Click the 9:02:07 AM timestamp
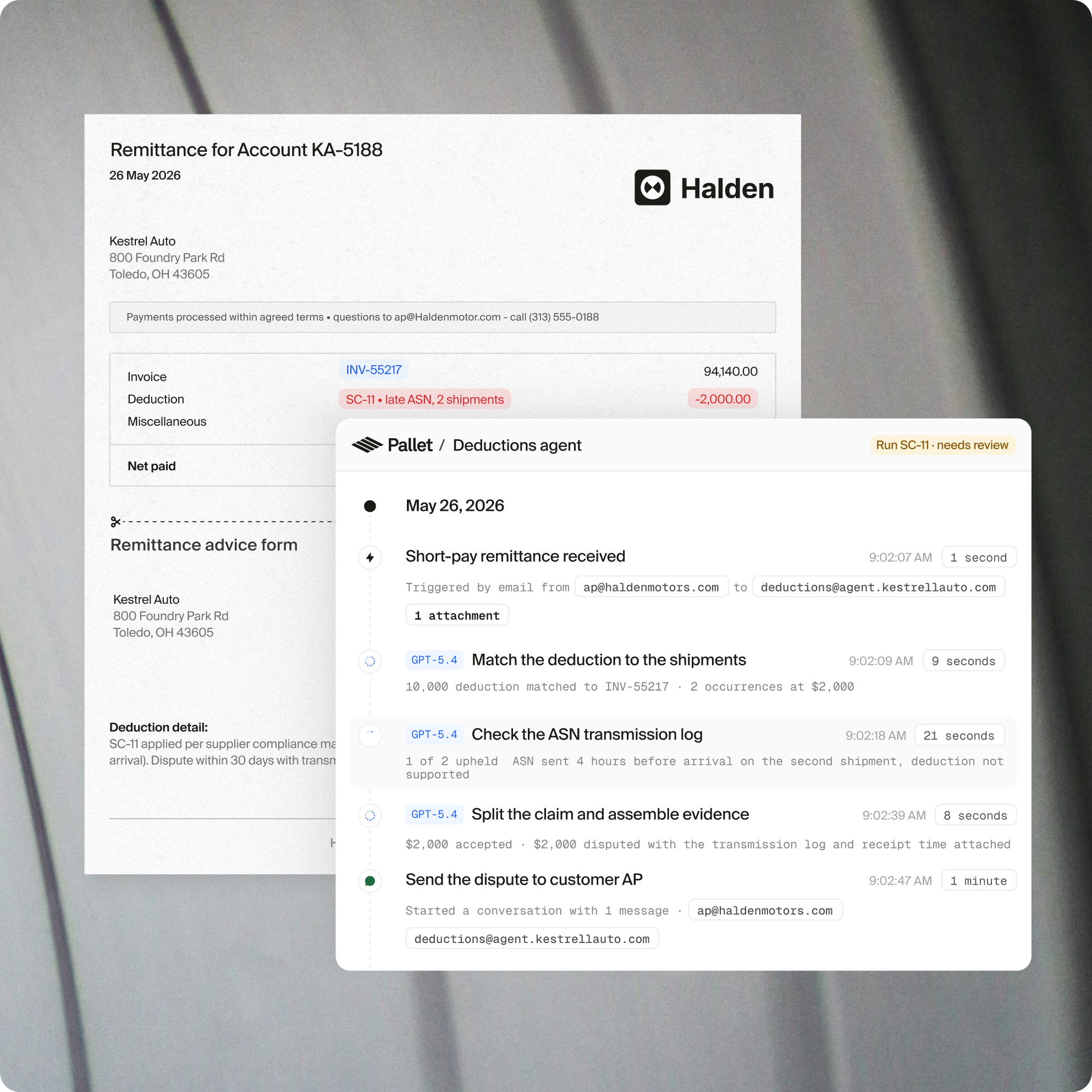 901,558
